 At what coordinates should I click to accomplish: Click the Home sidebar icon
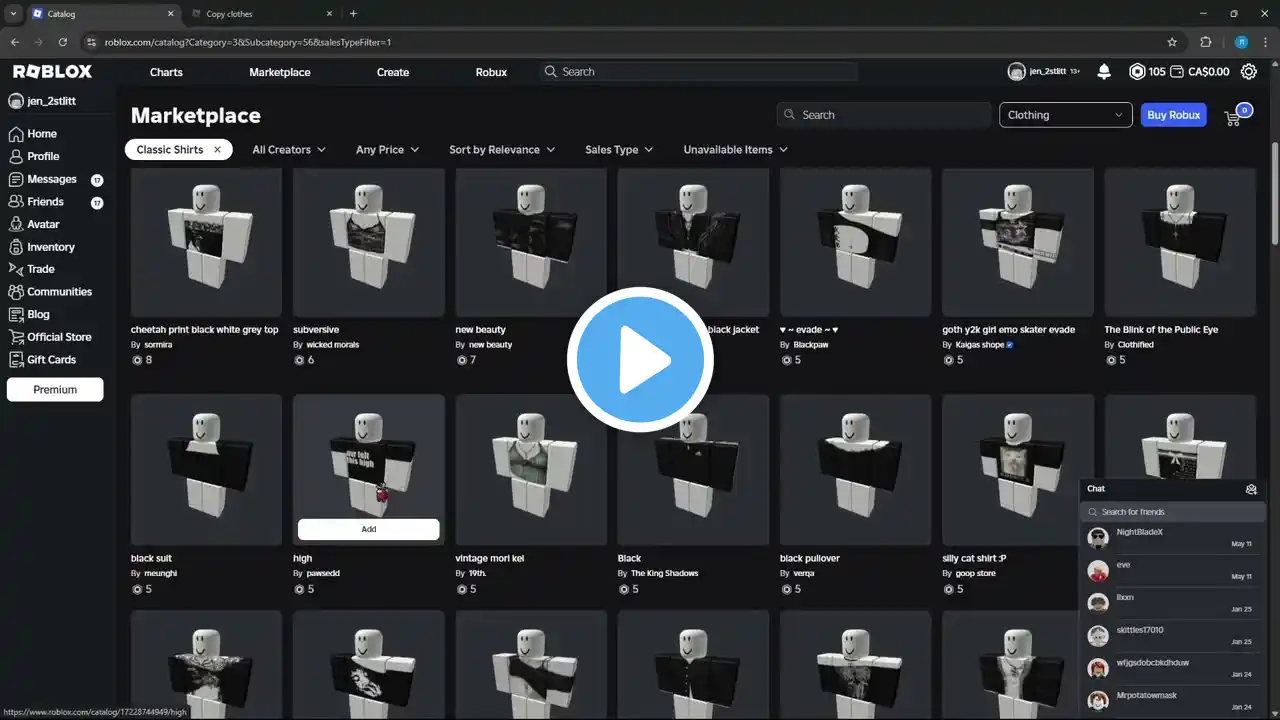coord(16,134)
